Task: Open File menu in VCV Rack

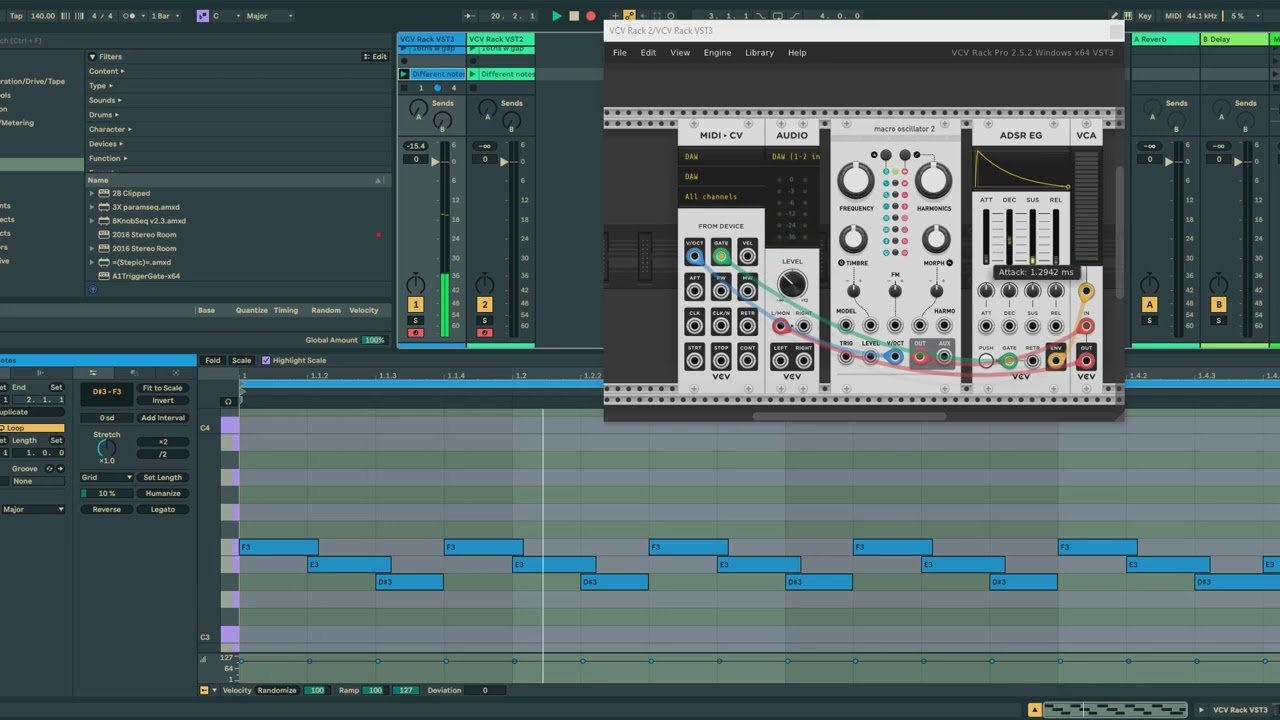Action: [620, 53]
